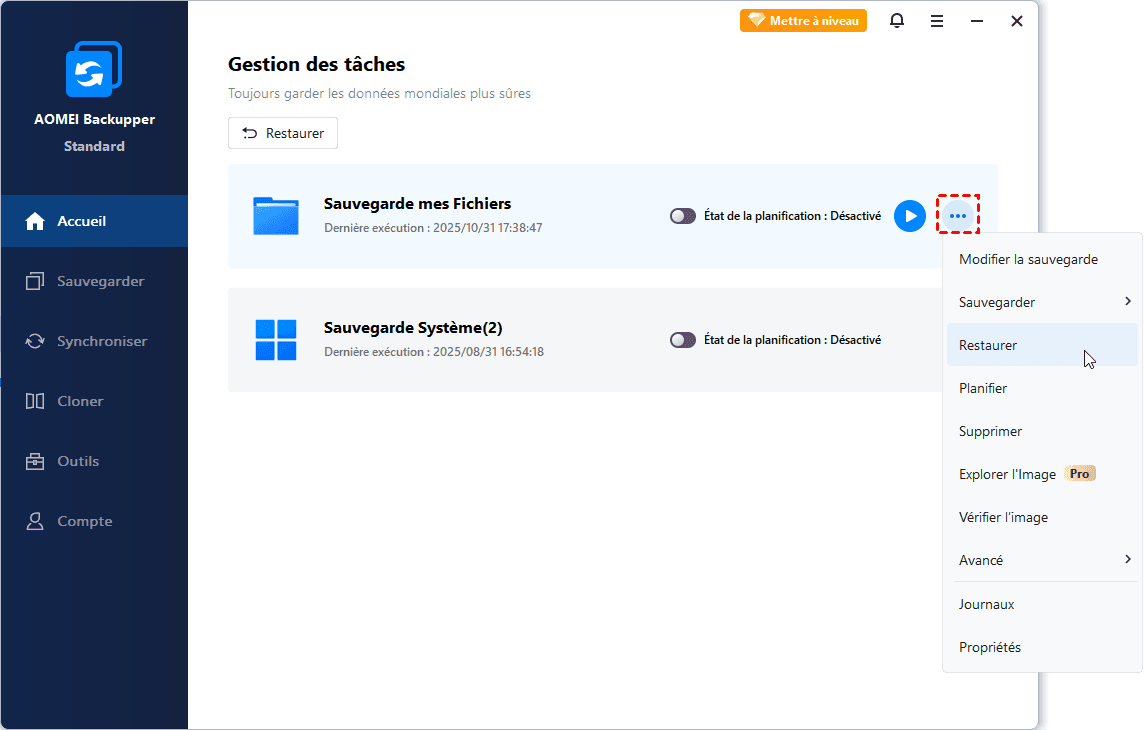Click the Restaurer button below the heading
The width and height of the screenshot is (1145, 730).
click(283, 133)
